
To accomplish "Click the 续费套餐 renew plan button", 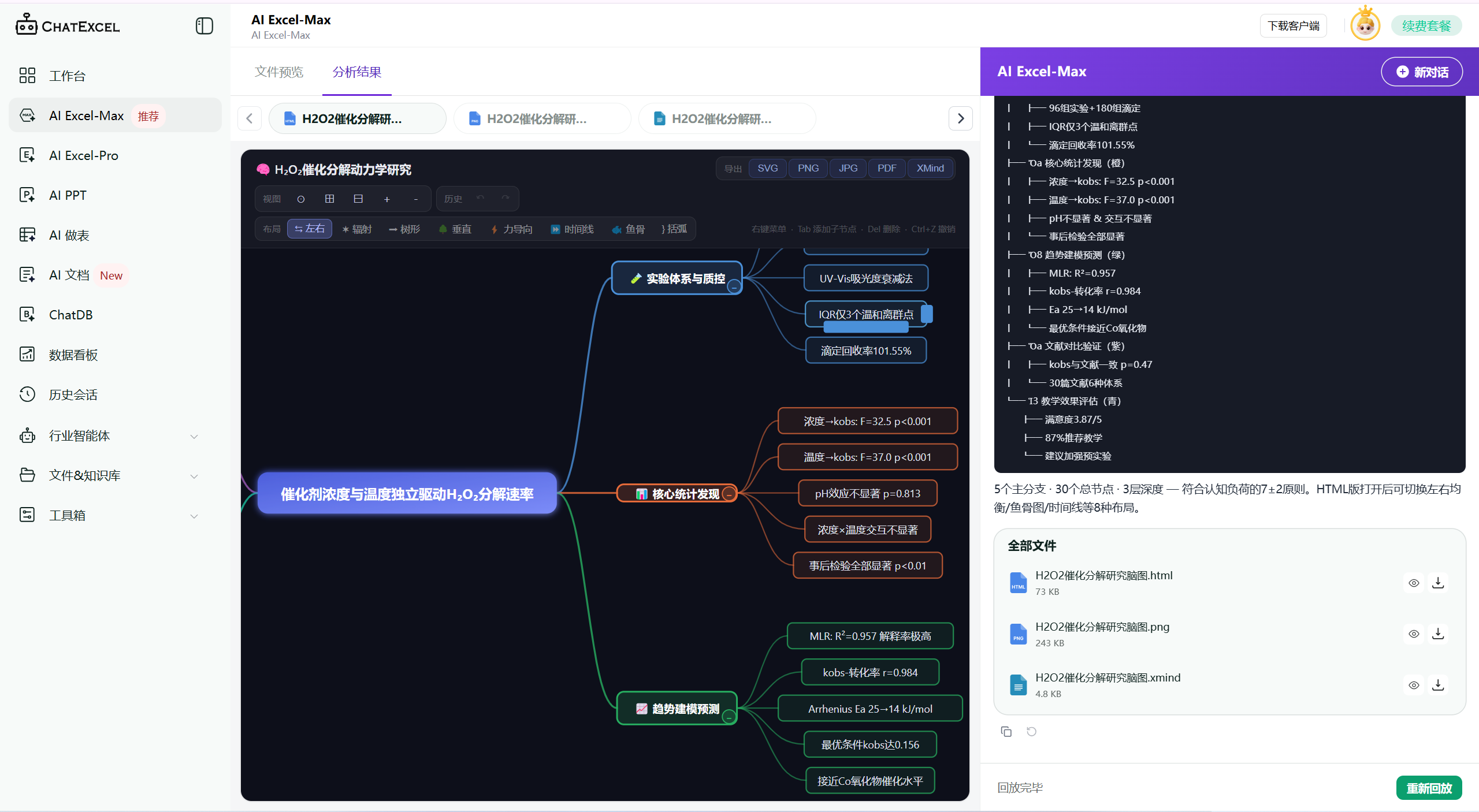I will coord(1426,26).
